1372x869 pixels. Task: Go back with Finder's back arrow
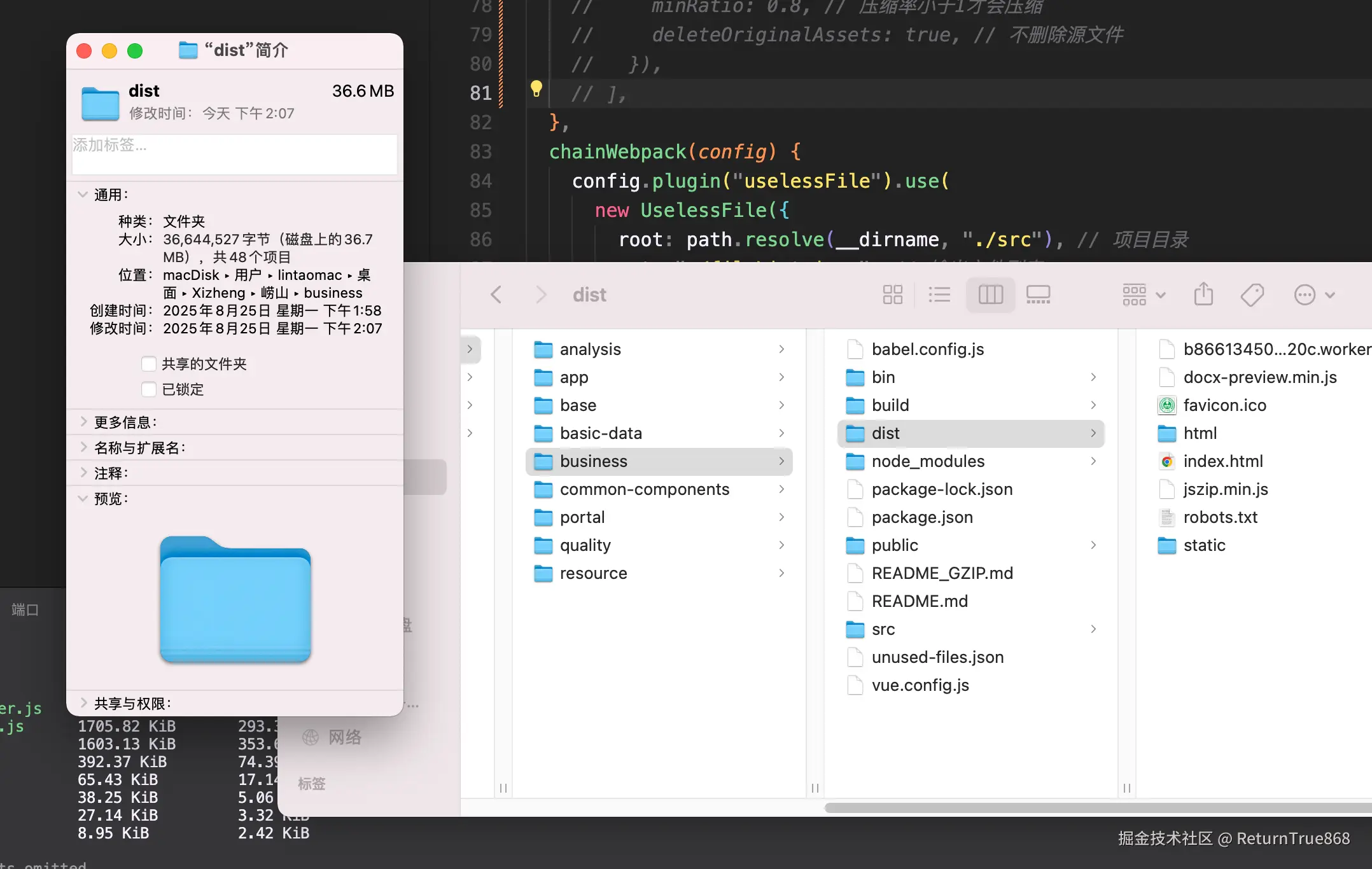[x=496, y=295]
